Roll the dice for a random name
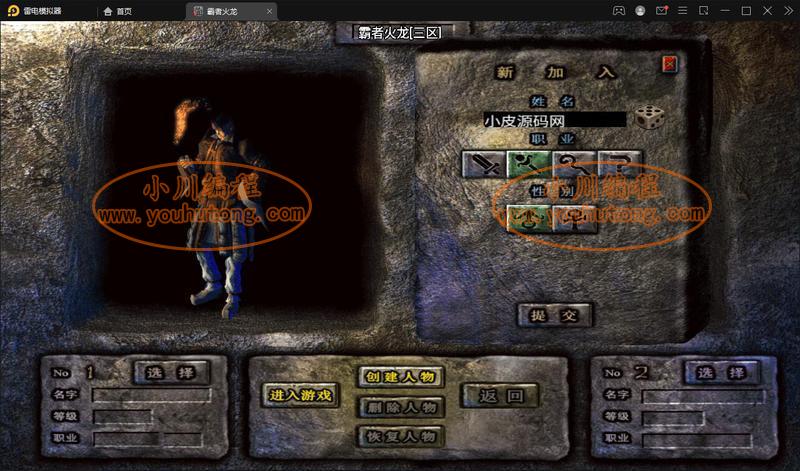Viewport: 800px width, 471px height. tap(649, 118)
